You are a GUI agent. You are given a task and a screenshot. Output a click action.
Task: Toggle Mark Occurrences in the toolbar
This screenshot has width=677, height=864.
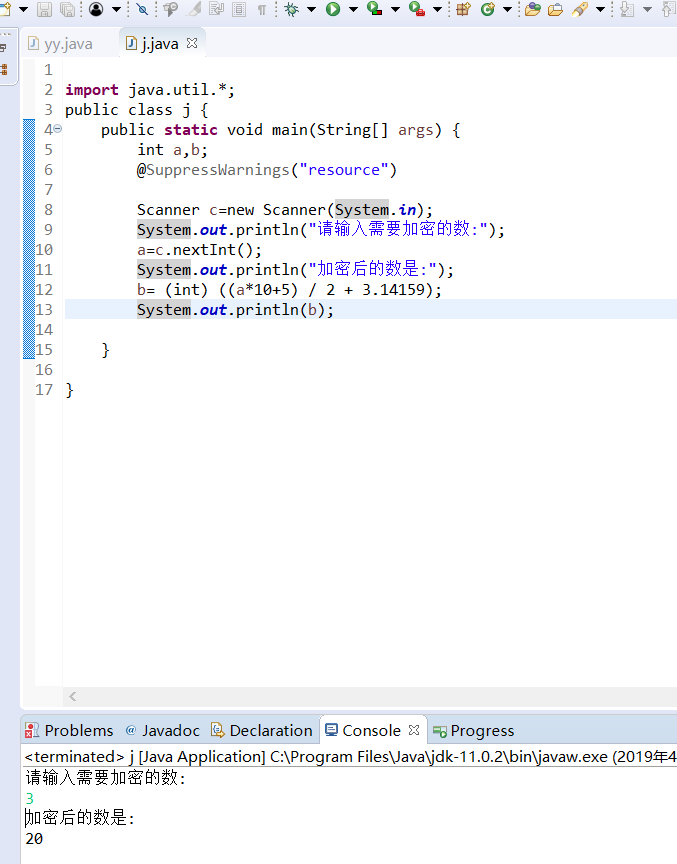tap(171, 9)
